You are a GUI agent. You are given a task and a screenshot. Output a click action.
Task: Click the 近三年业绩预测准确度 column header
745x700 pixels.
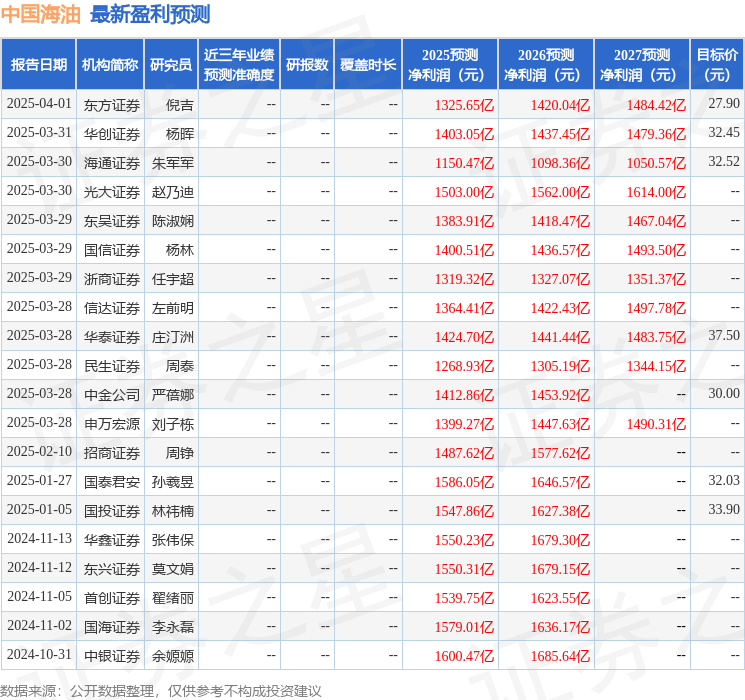tap(239, 65)
